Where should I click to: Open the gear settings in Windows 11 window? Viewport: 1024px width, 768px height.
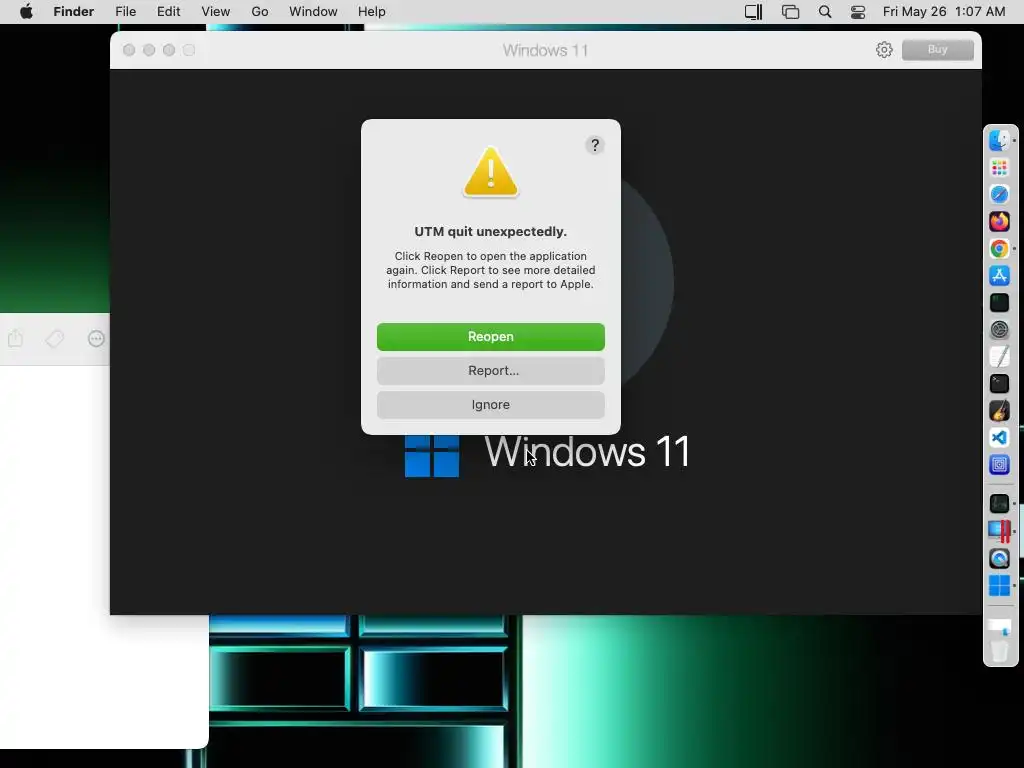pyautogui.click(x=884, y=50)
